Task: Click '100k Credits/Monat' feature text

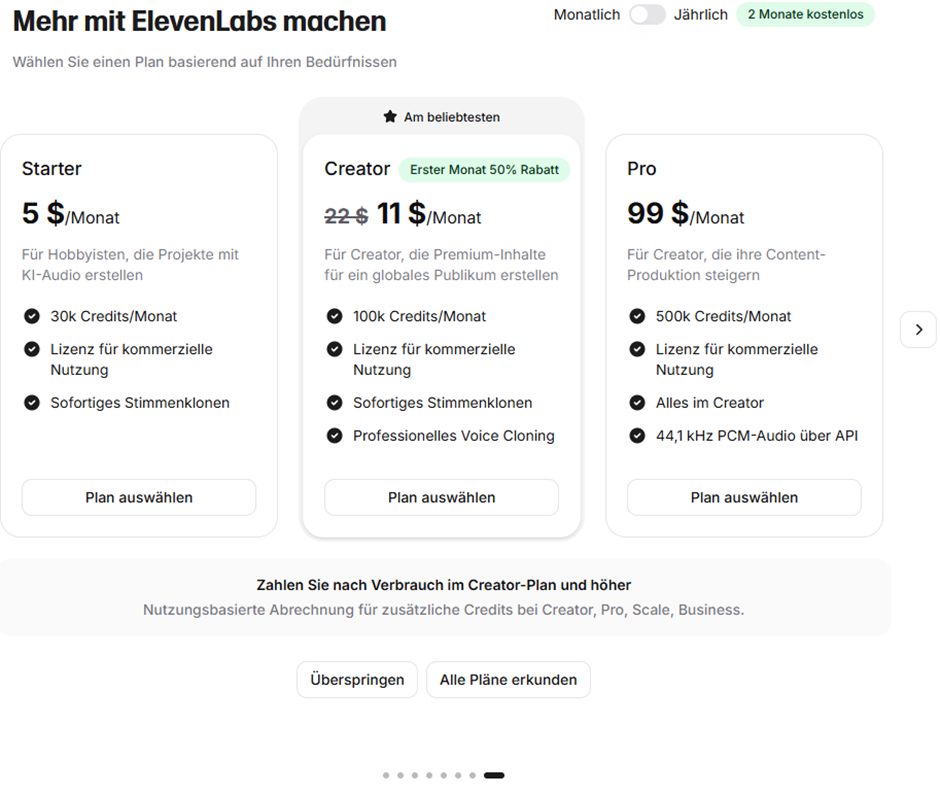Action: (420, 316)
